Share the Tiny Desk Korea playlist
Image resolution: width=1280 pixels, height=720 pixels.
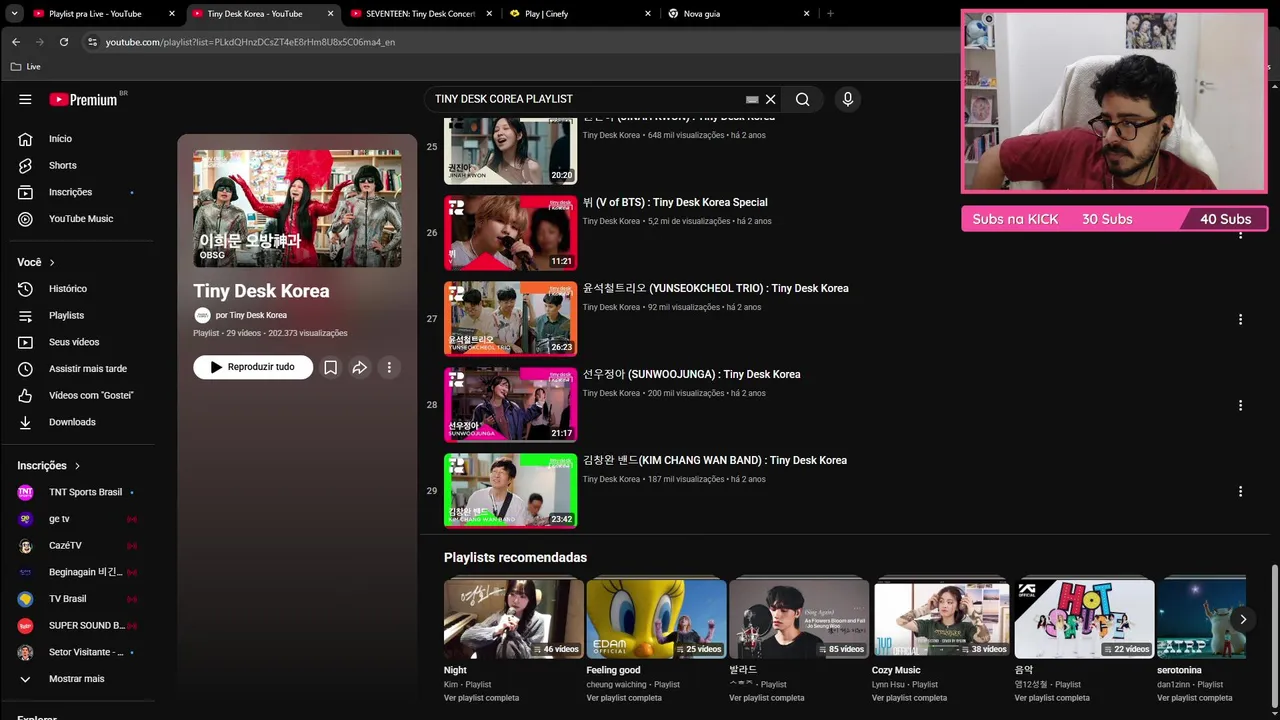click(x=359, y=367)
